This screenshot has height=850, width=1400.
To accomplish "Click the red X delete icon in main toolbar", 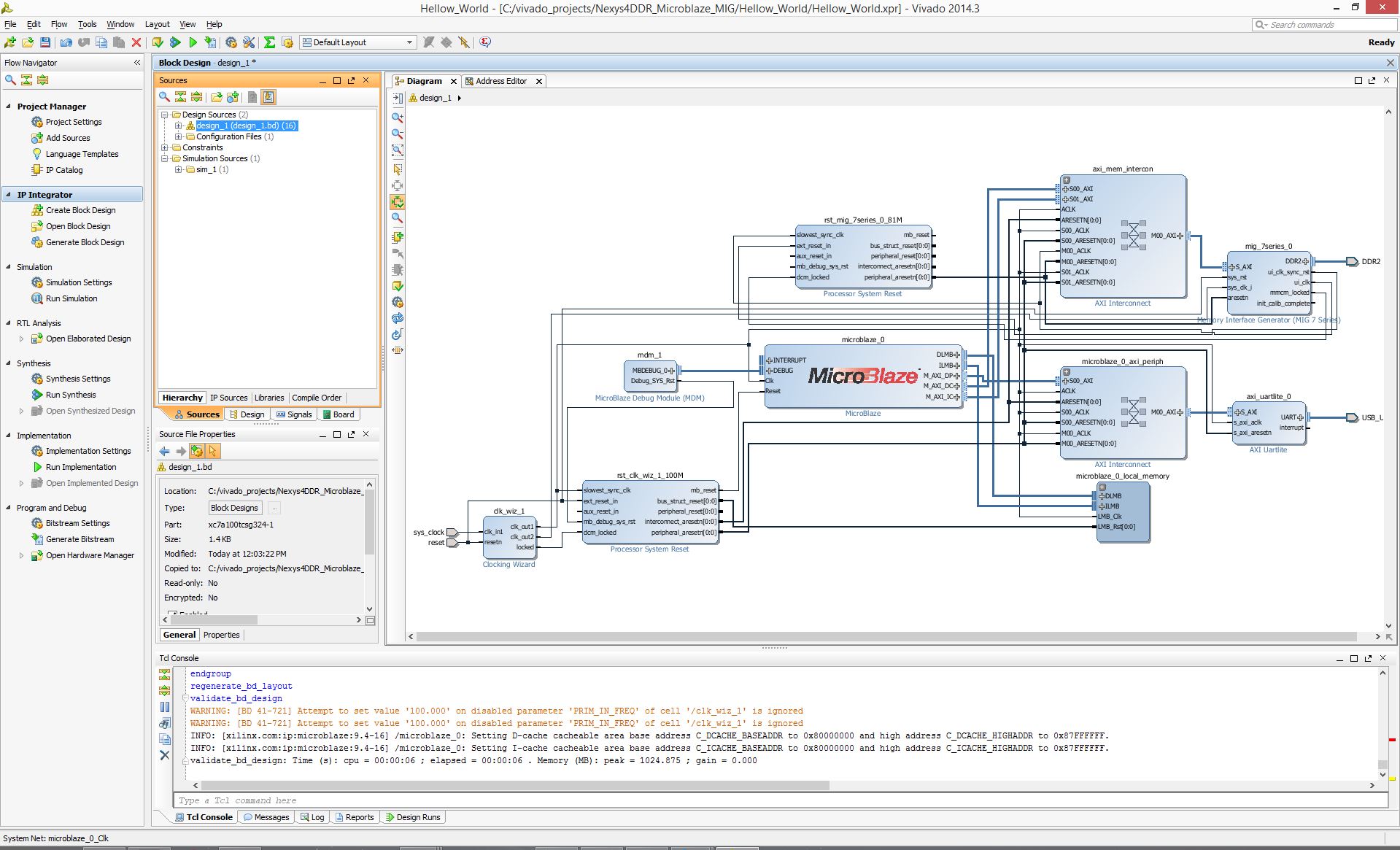I will pyautogui.click(x=136, y=42).
